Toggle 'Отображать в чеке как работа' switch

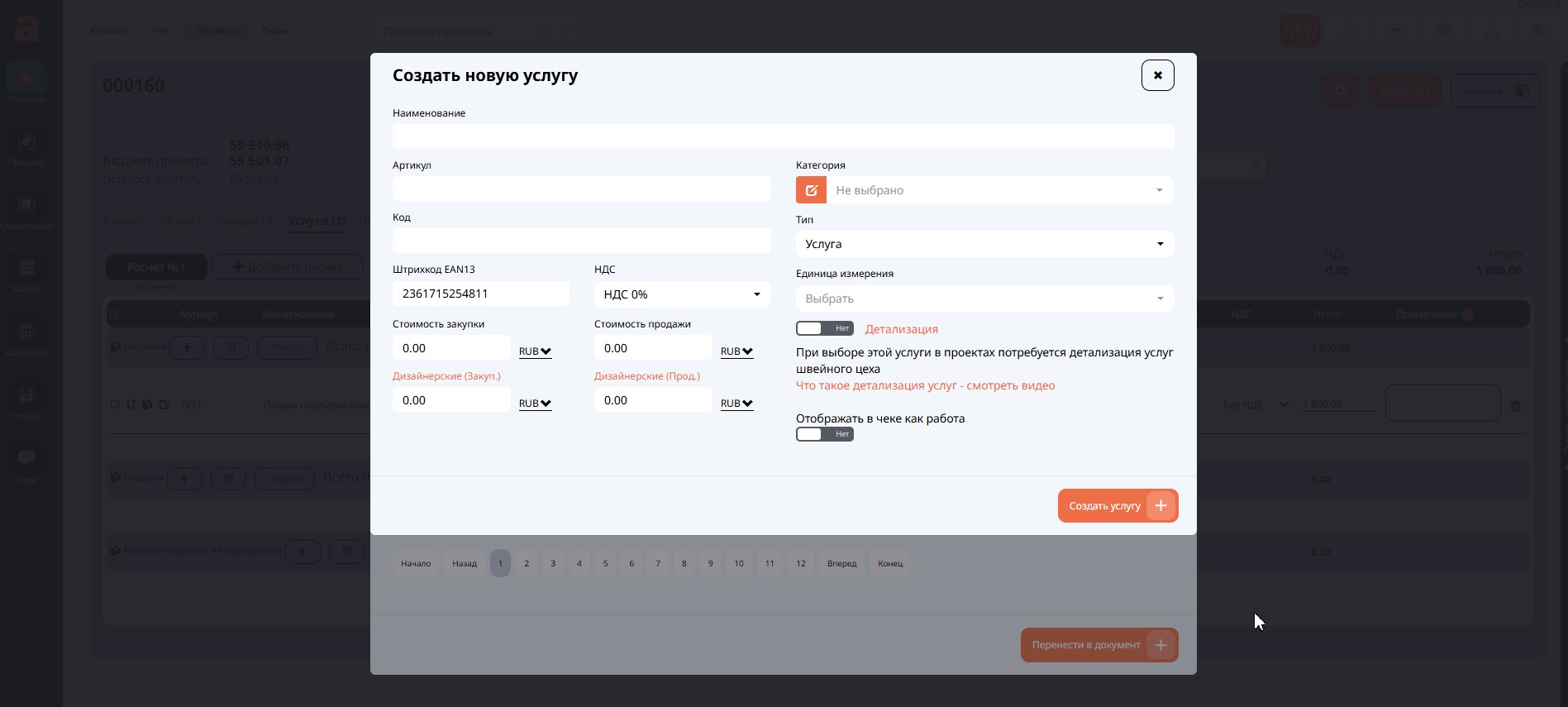pos(824,434)
